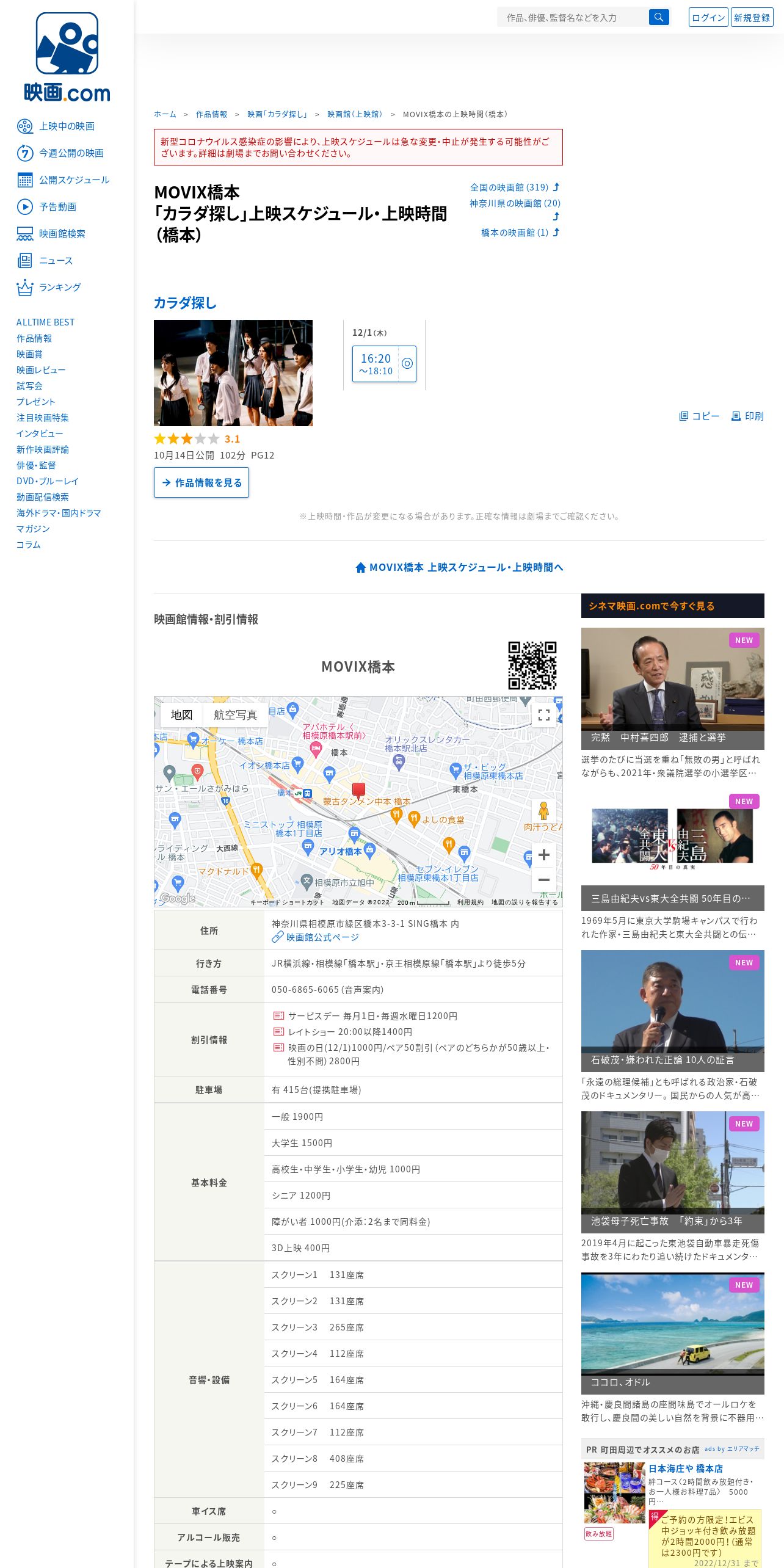Click the MOVIX橋本 QR code
The height and width of the screenshot is (1568, 784).
[x=532, y=665]
